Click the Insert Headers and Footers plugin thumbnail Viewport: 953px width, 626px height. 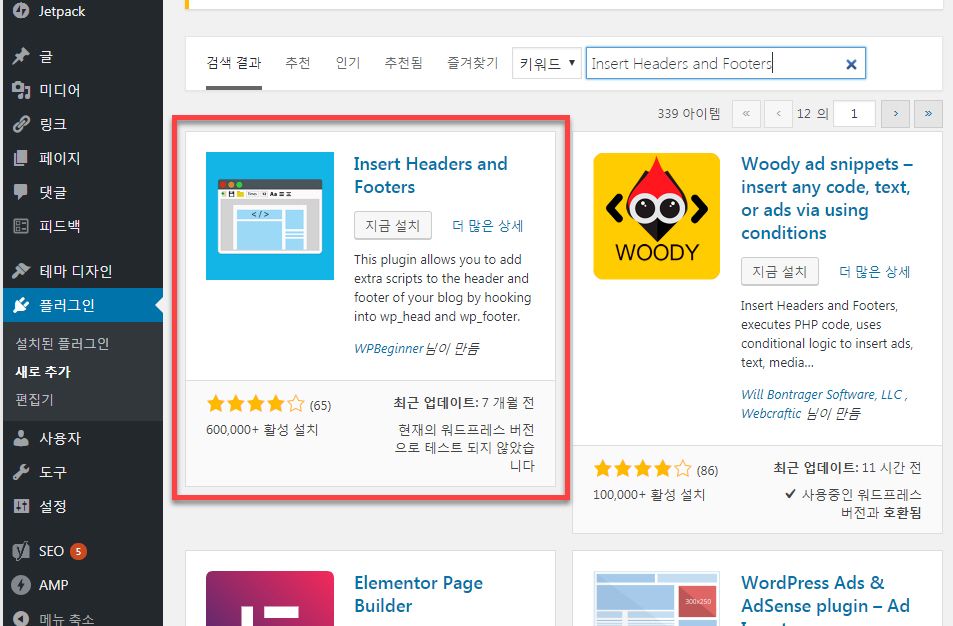click(x=270, y=216)
